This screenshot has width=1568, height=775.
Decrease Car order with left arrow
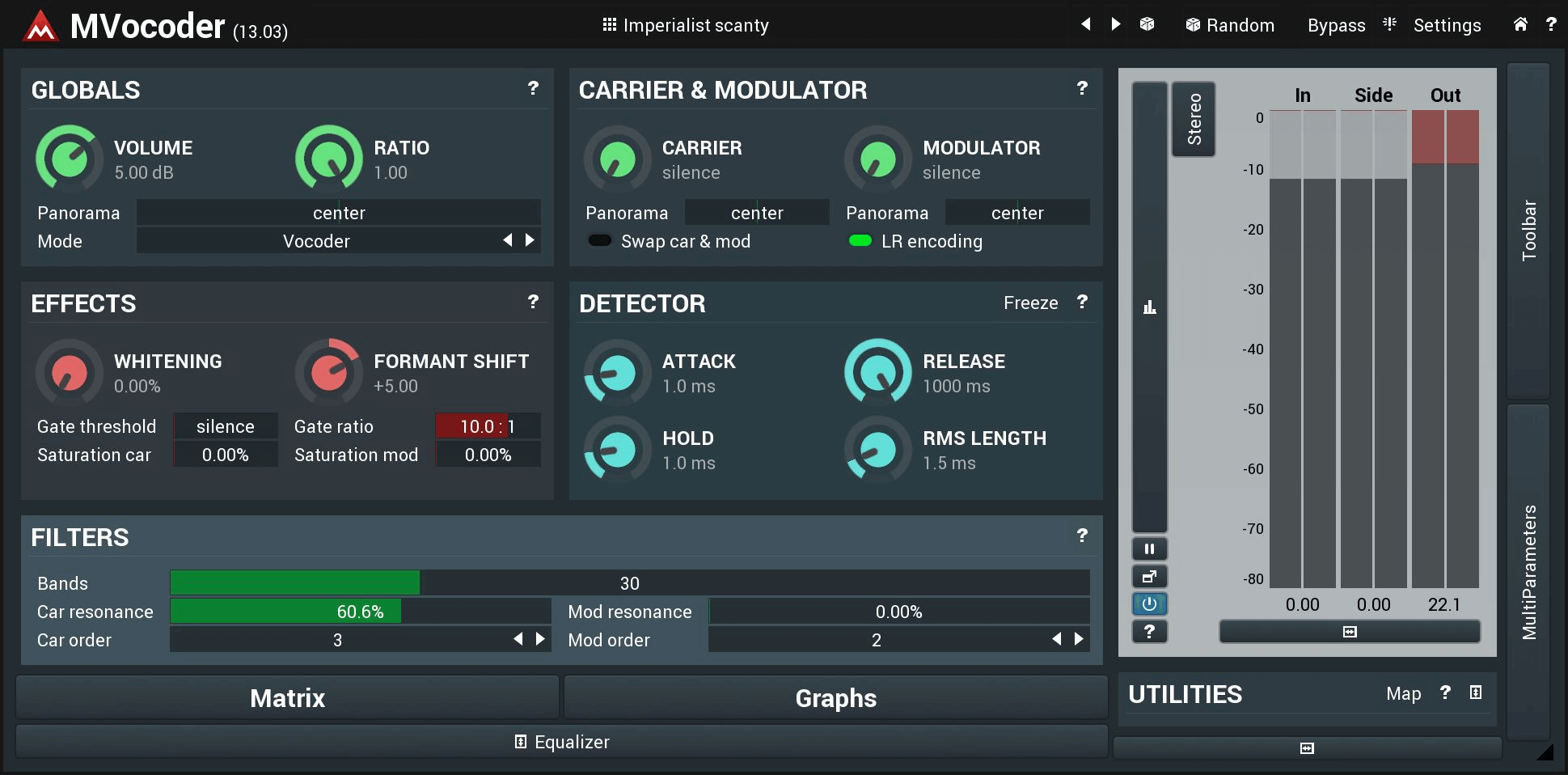pos(518,639)
